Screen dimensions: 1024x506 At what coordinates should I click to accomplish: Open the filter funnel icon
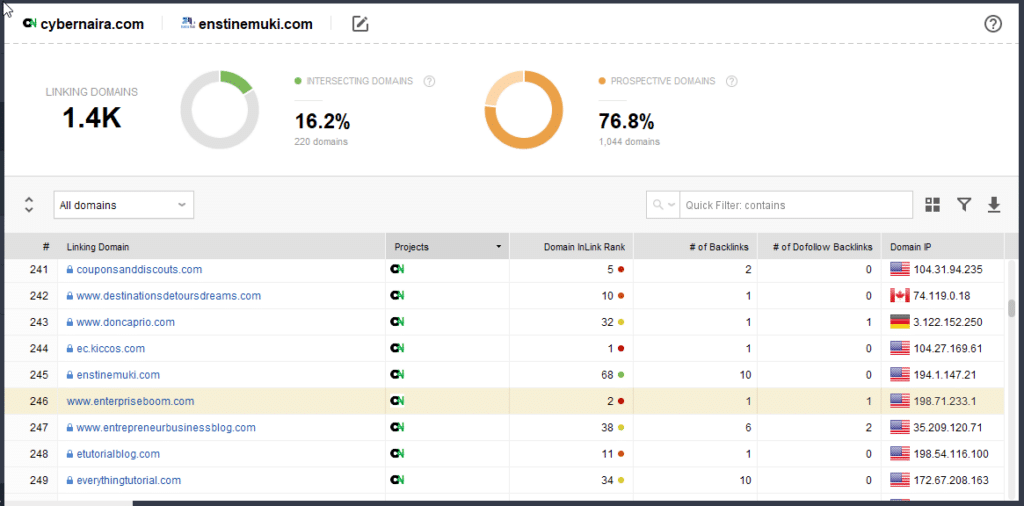click(x=963, y=205)
